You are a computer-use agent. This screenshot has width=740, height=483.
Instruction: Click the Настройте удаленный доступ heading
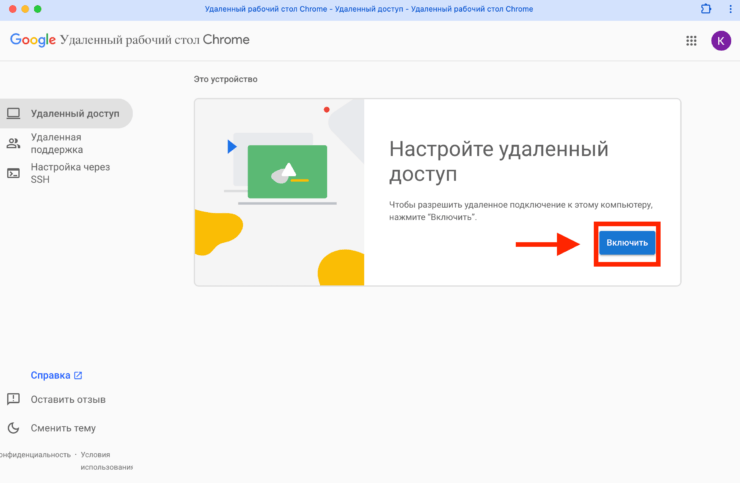(498, 161)
